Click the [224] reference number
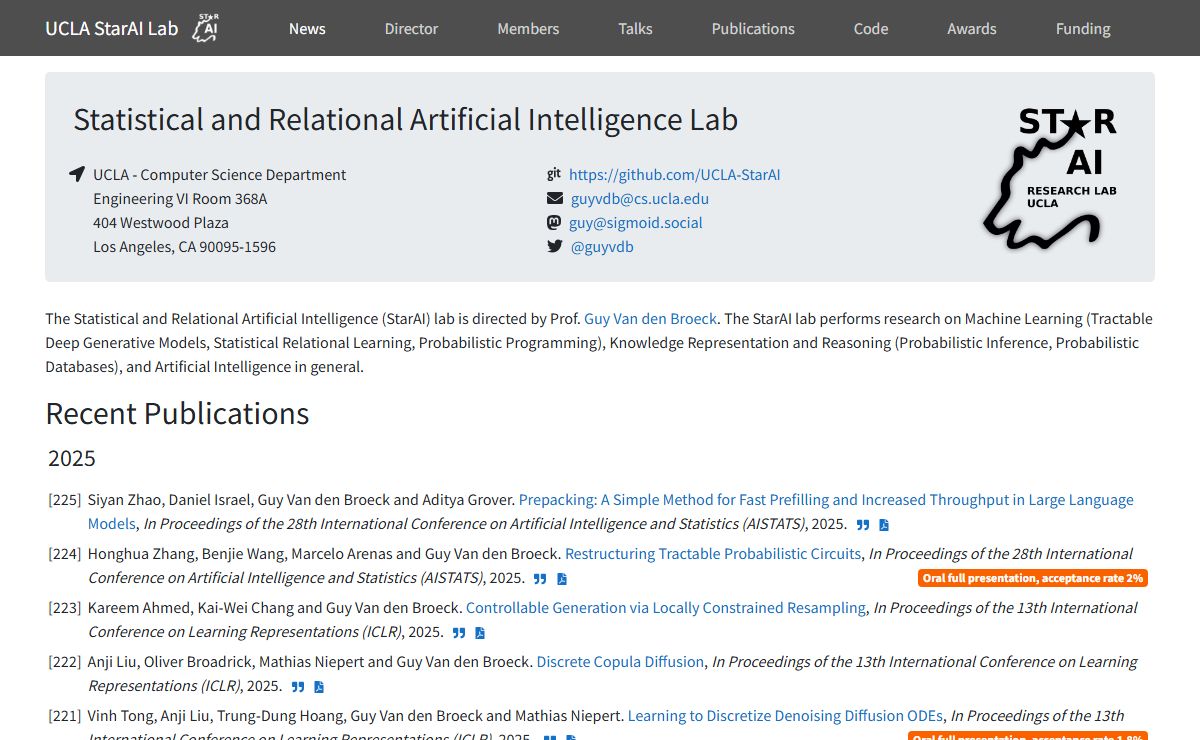This screenshot has height=740, width=1200. coord(64,553)
